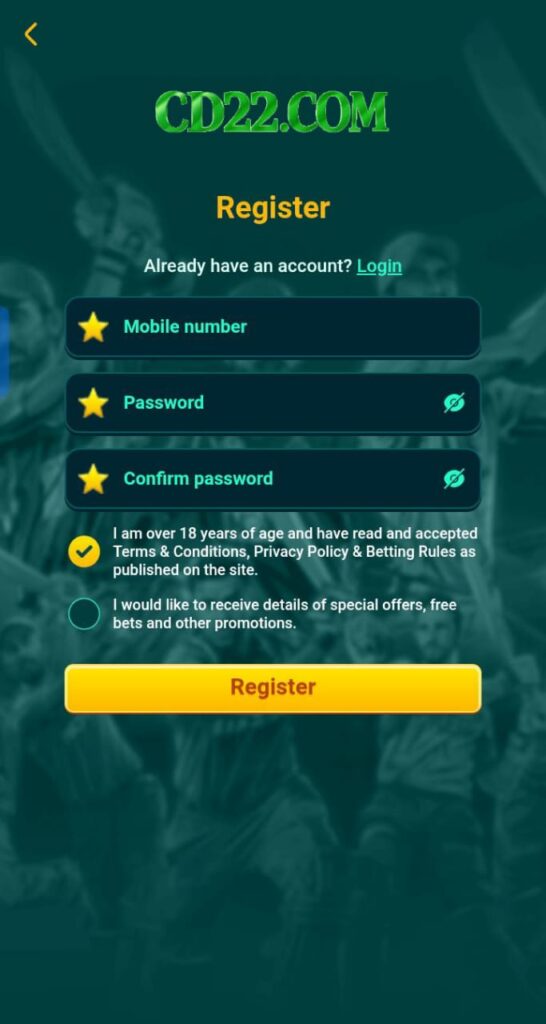Select the Confirm password input field
The width and height of the screenshot is (546, 1024).
click(273, 479)
